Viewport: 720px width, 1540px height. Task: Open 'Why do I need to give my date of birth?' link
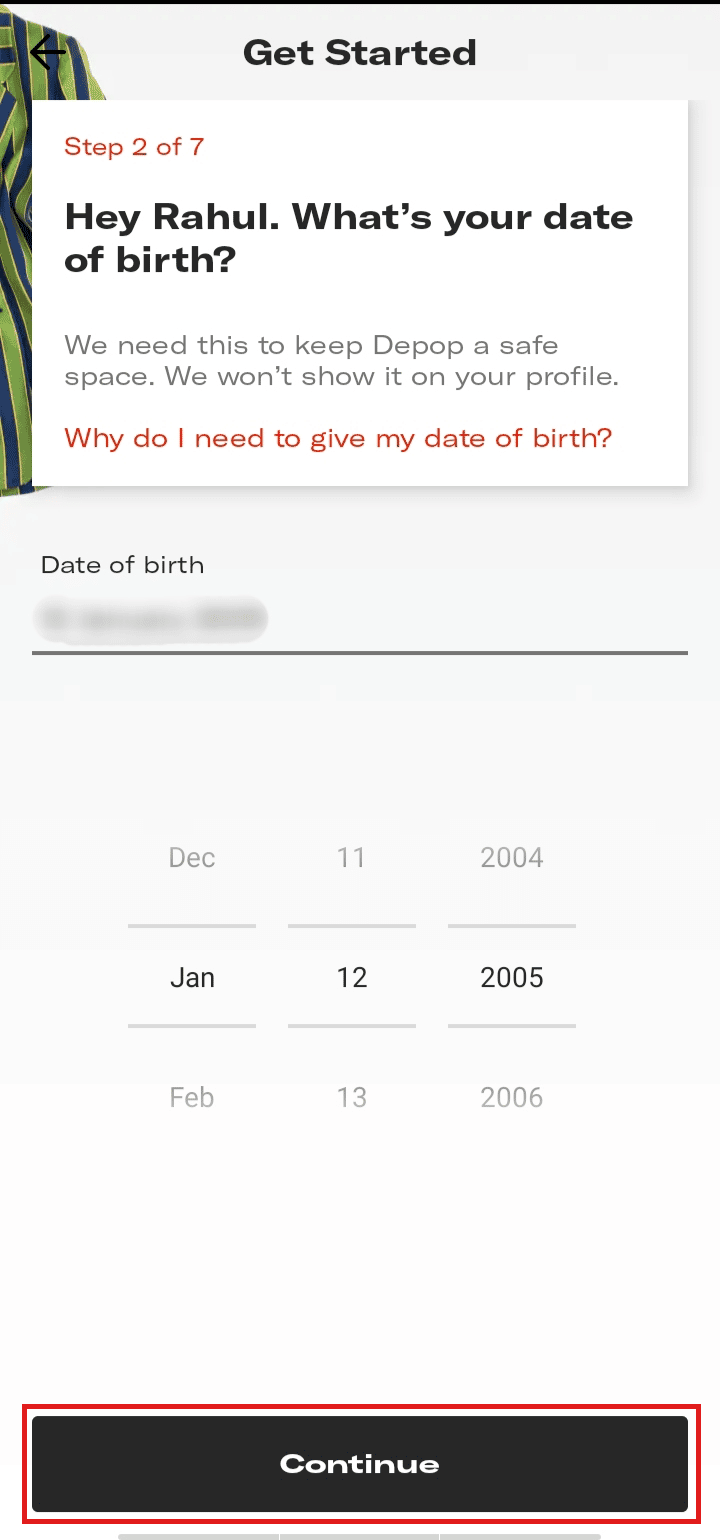338,438
